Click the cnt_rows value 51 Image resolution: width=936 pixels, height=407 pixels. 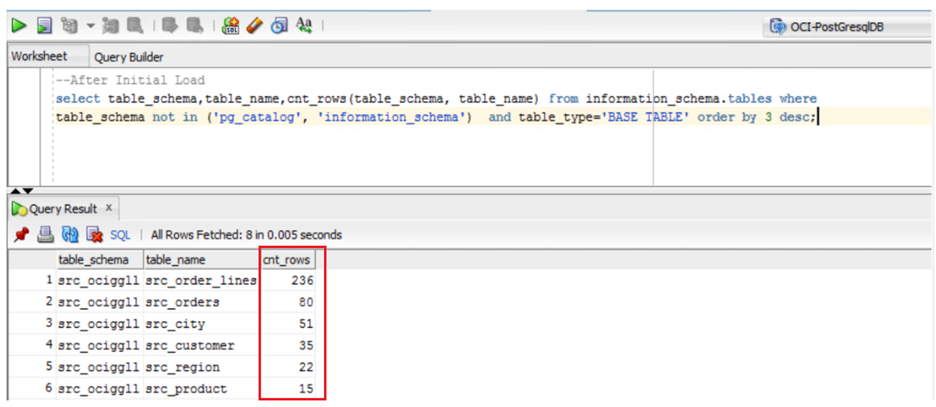[306, 324]
